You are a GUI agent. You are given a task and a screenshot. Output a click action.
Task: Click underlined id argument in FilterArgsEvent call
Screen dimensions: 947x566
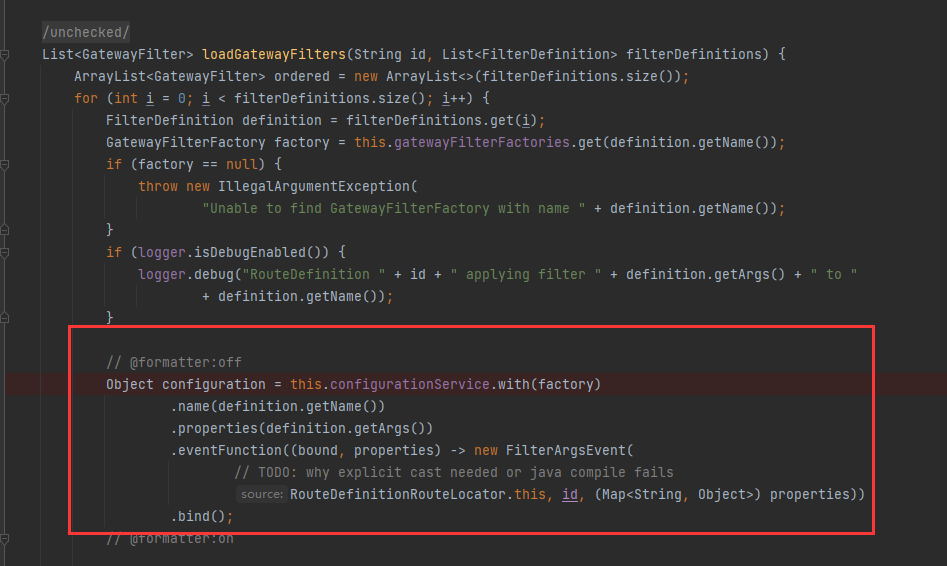[x=570, y=495]
